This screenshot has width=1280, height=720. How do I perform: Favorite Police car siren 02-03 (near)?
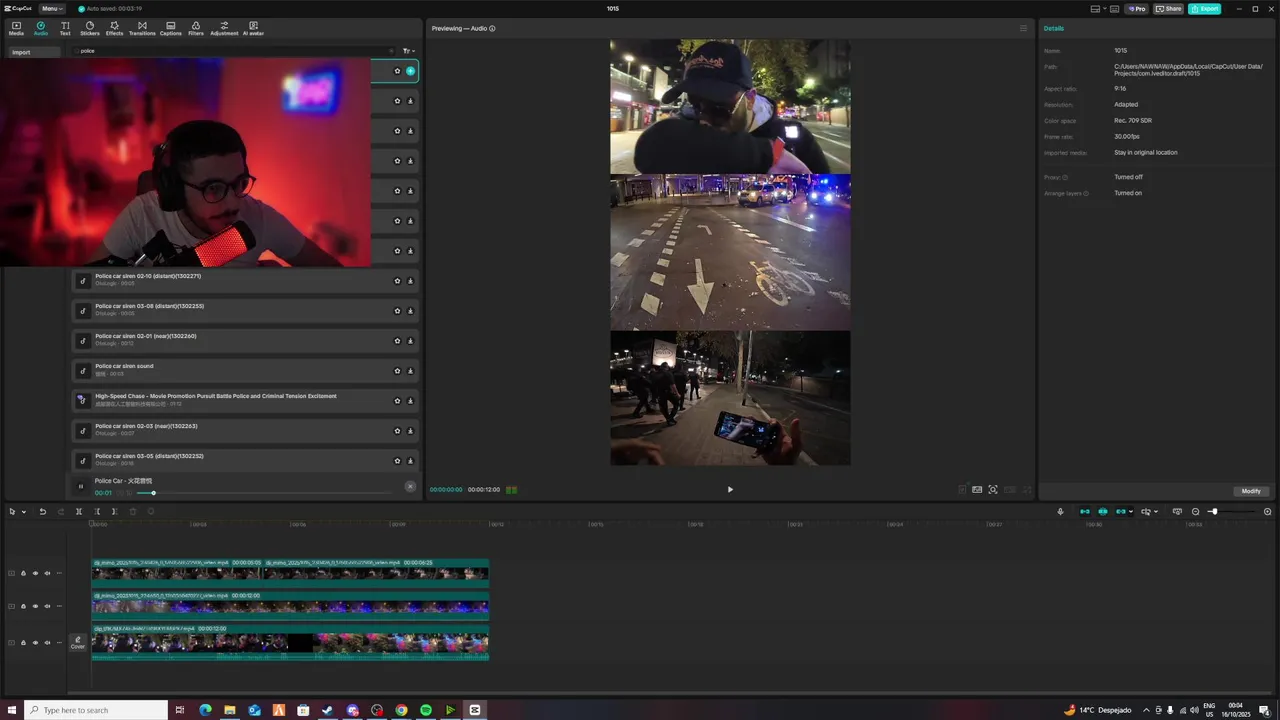397,431
